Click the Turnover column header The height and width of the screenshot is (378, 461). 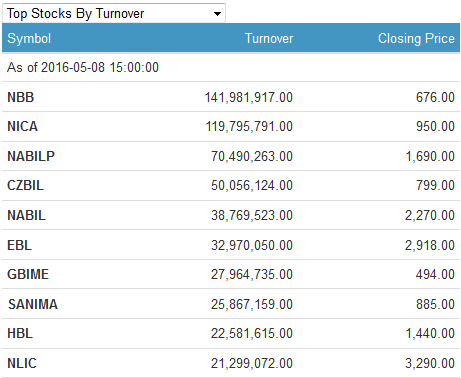(x=269, y=38)
